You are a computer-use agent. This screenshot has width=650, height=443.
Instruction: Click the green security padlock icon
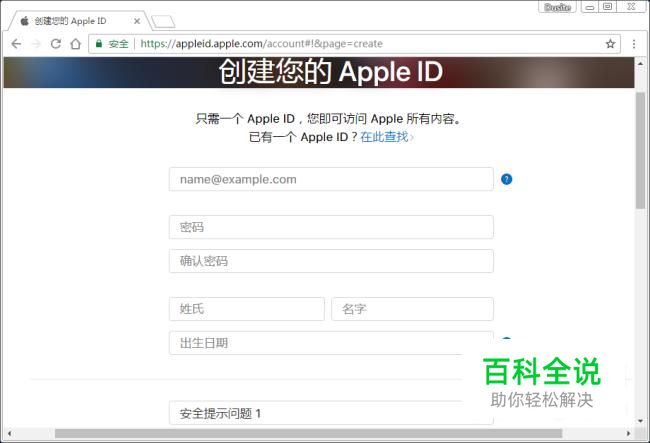click(99, 44)
